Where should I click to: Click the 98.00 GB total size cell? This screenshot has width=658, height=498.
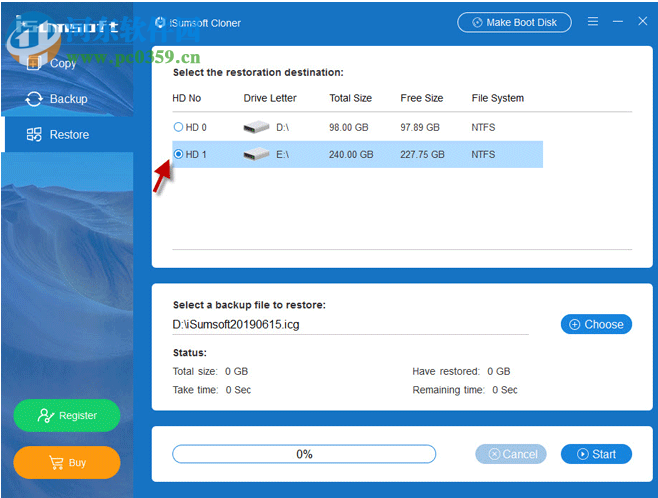click(349, 127)
